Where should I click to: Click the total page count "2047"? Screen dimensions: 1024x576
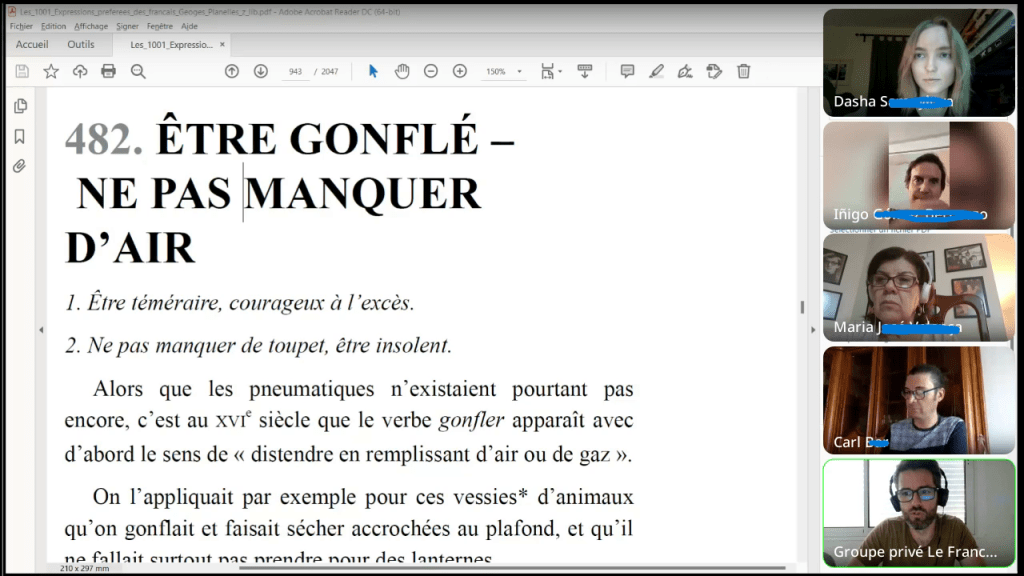click(x=330, y=72)
